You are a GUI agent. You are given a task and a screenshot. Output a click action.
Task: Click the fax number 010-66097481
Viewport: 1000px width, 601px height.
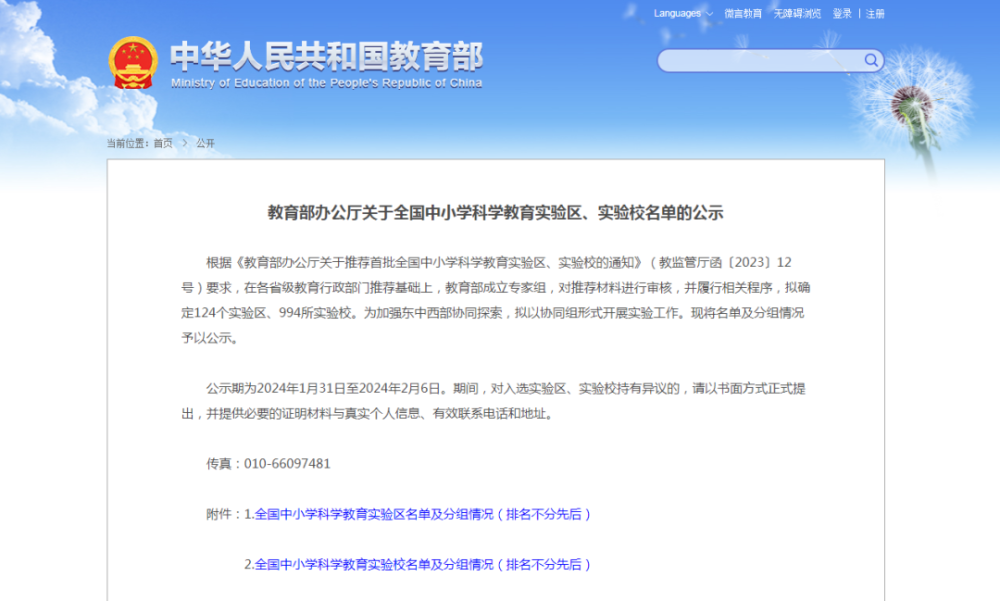click(x=287, y=464)
